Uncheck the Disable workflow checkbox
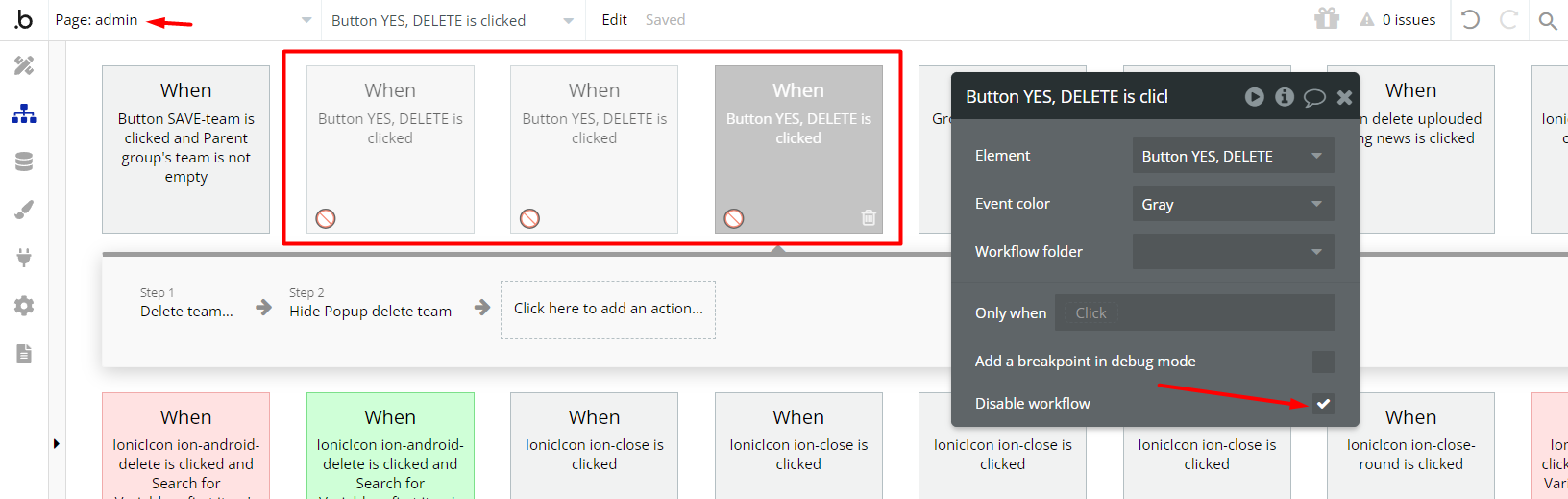 coord(1323,404)
